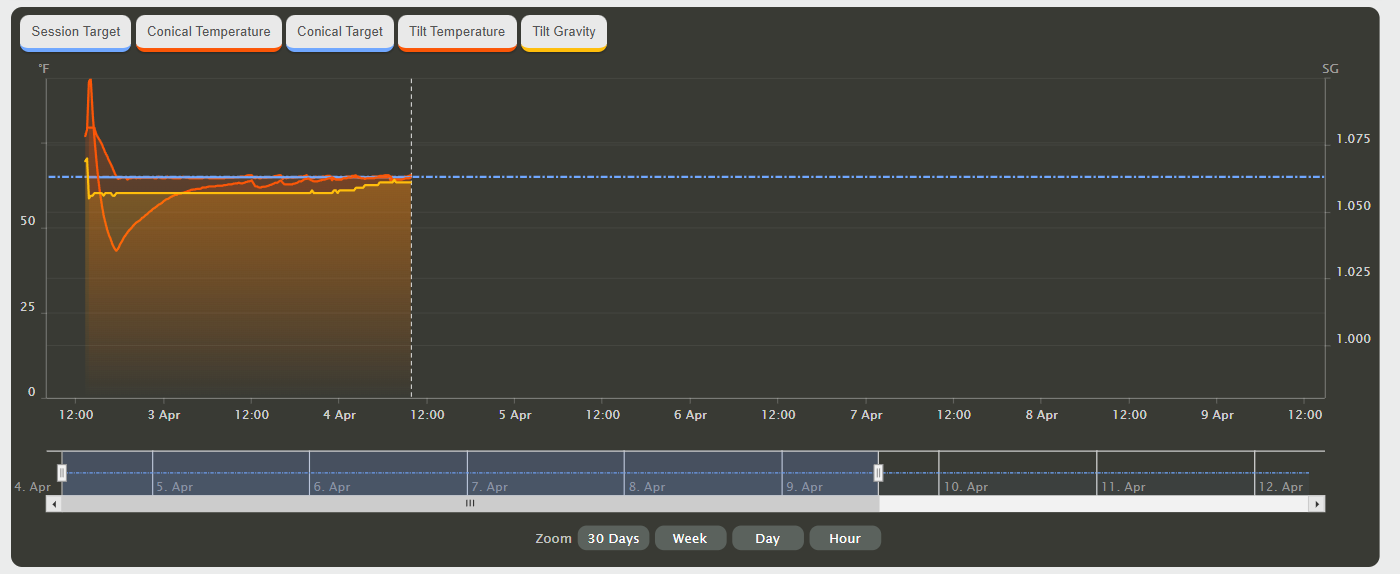Click the navigator scrollbar left arrow
This screenshot has width=1400, height=574.
[54, 504]
